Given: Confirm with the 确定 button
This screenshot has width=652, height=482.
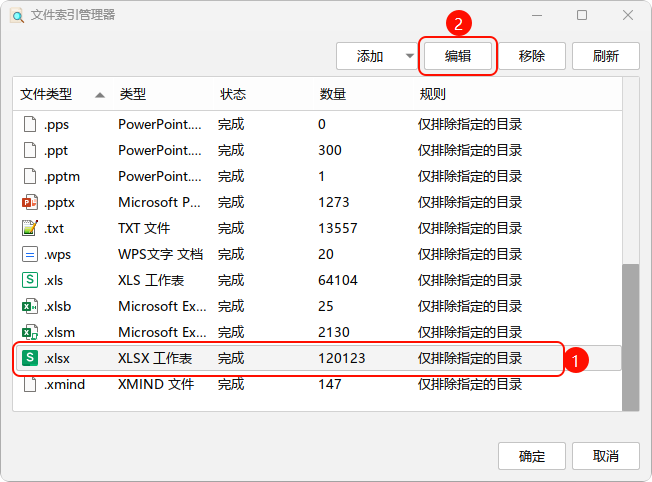Looking at the screenshot, I should click(x=532, y=456).
